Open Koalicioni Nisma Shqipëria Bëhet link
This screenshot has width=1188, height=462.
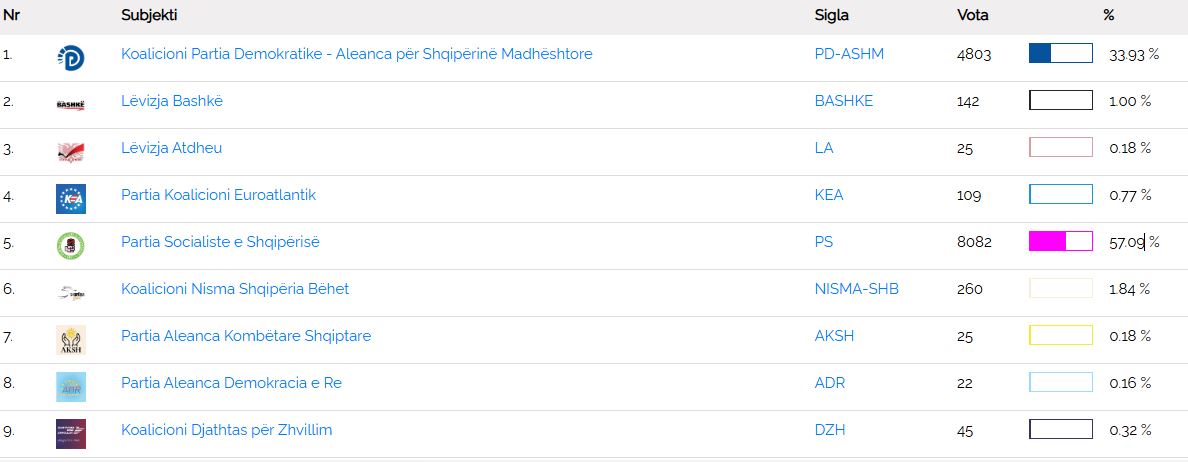click(x=235, y=289)
